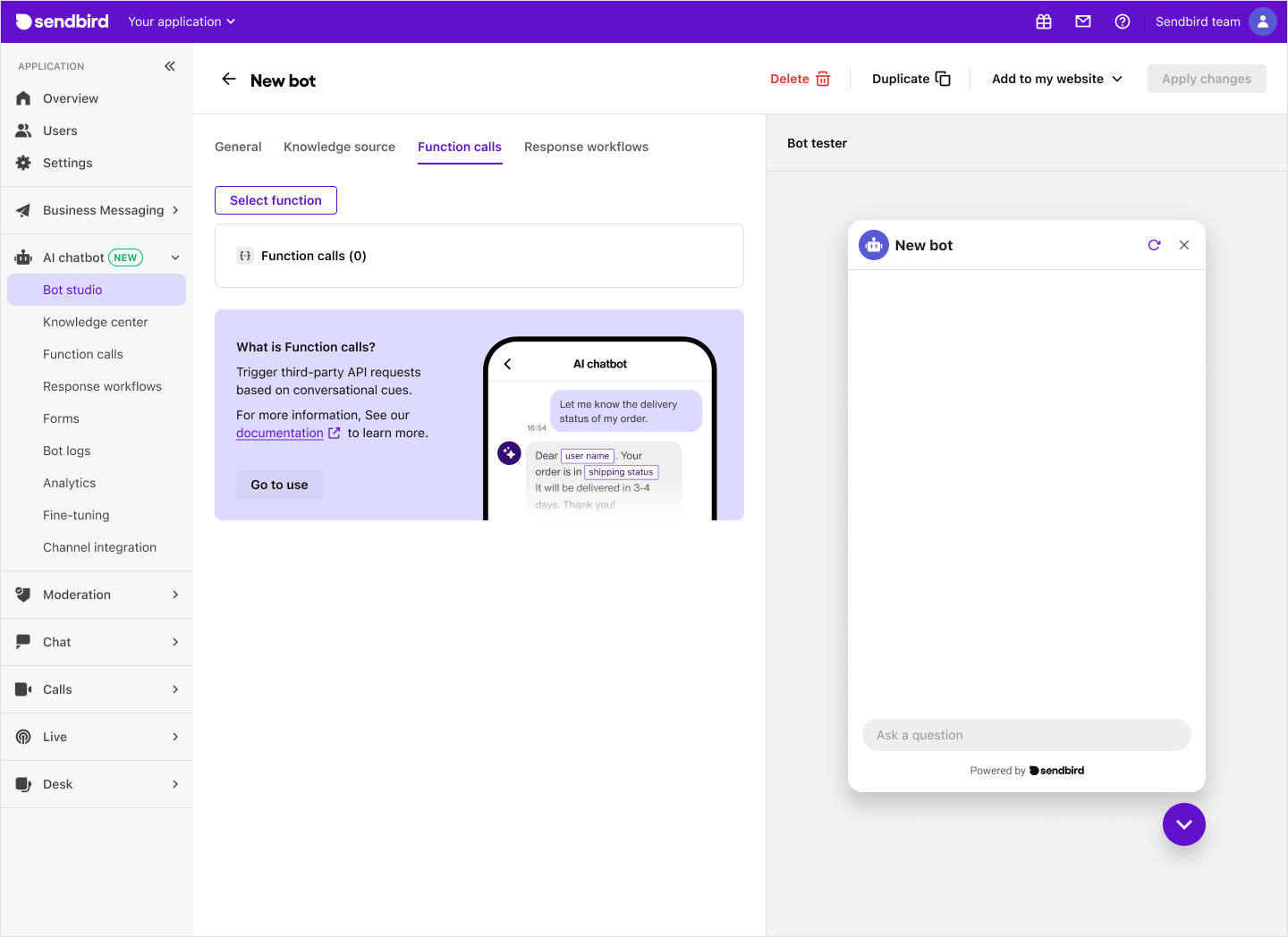Open Forms in sidebar
Screen dimensions: 1288x937
click(x=97, y=418)
